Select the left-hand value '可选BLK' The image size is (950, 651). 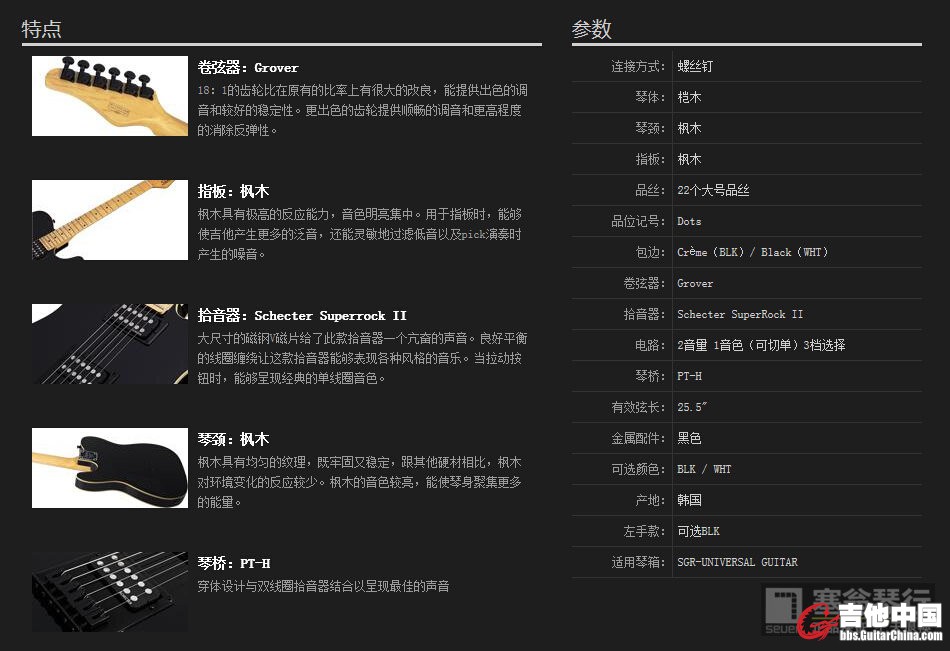pyautogui.click(x=699, y=531)
